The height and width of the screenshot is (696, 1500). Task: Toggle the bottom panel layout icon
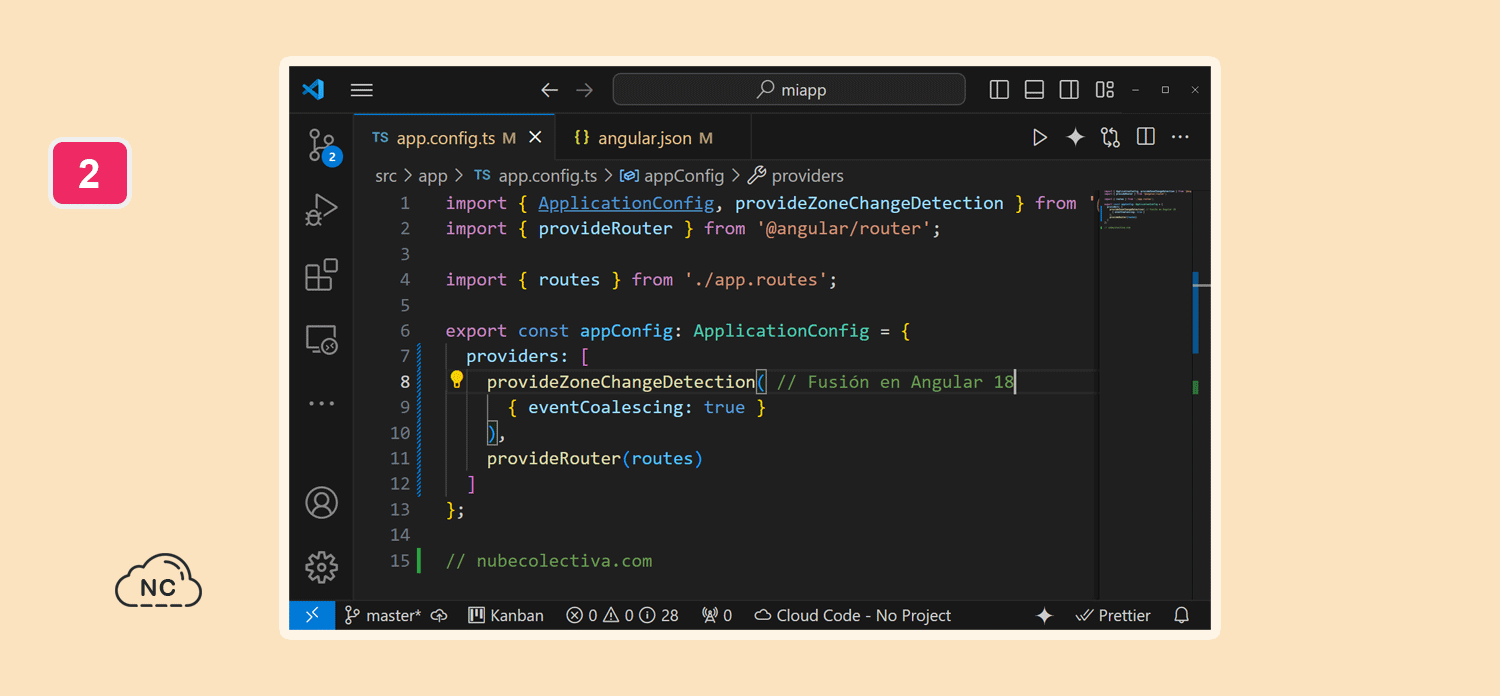[1034, 90]
